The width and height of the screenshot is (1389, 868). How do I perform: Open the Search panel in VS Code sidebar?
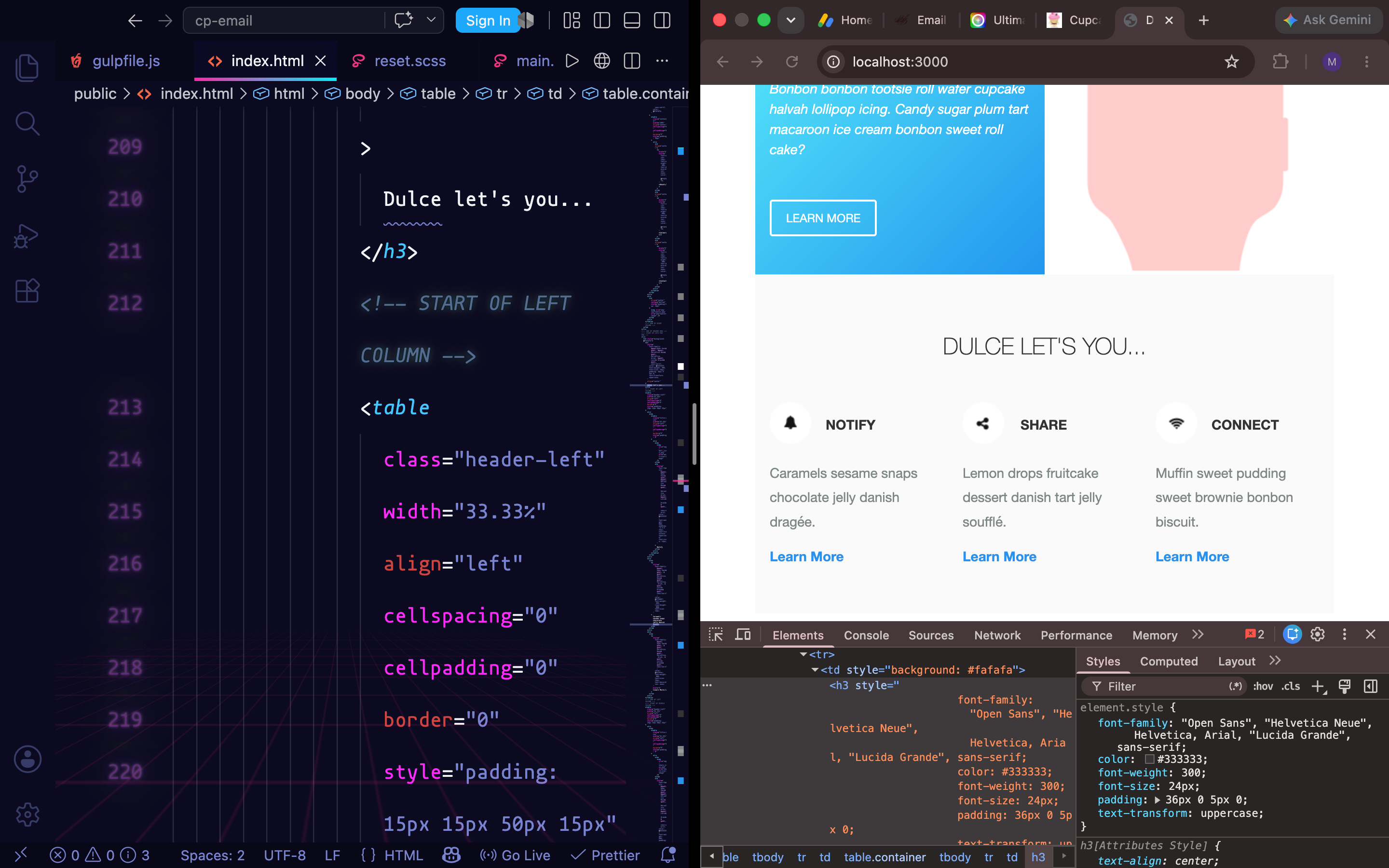click(27, 123)
